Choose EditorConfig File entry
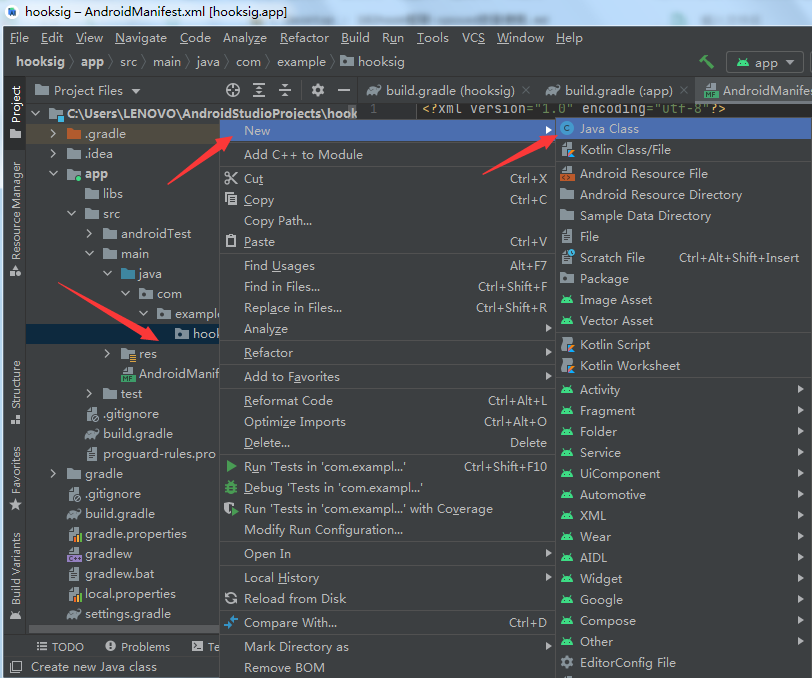The height and width of the screenshot is (678, 812). 684,662
